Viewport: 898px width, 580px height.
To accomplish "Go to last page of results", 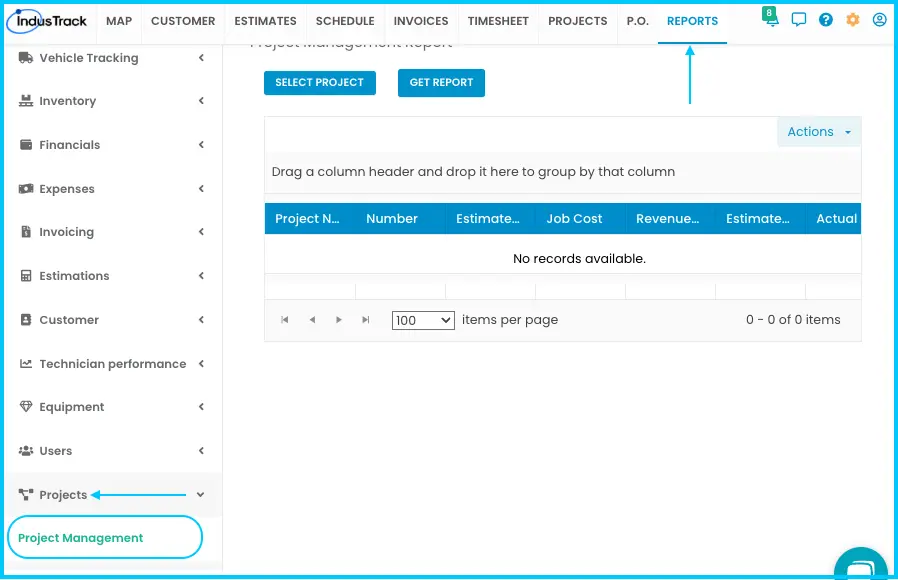I will pyautogui.click(x=365, y=319).
